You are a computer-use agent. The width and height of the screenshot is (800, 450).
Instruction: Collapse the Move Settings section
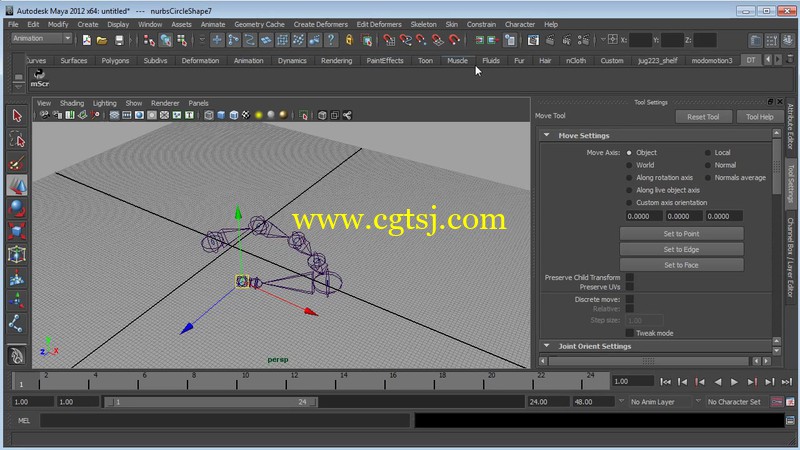tap(546, 135)
